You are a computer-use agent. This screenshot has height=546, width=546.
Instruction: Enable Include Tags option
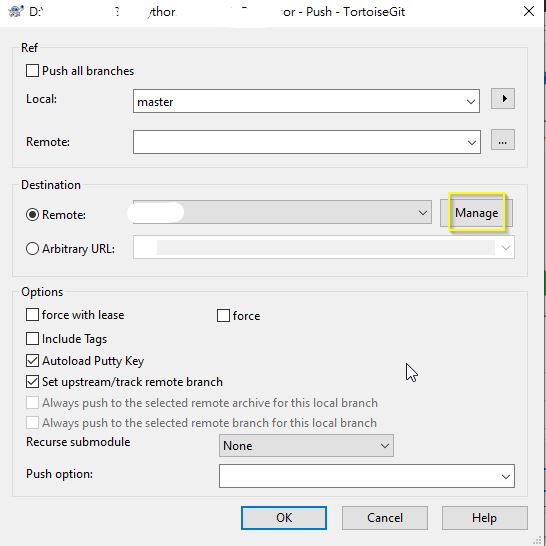32,338
